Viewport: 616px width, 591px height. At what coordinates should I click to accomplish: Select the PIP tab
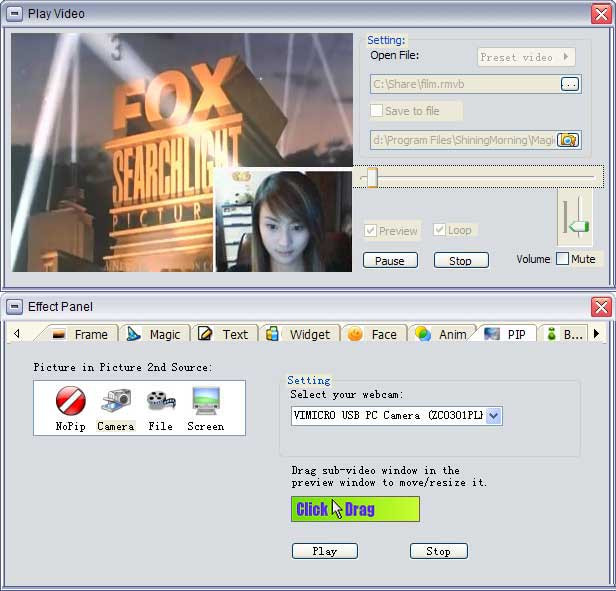tap(505, 334)
